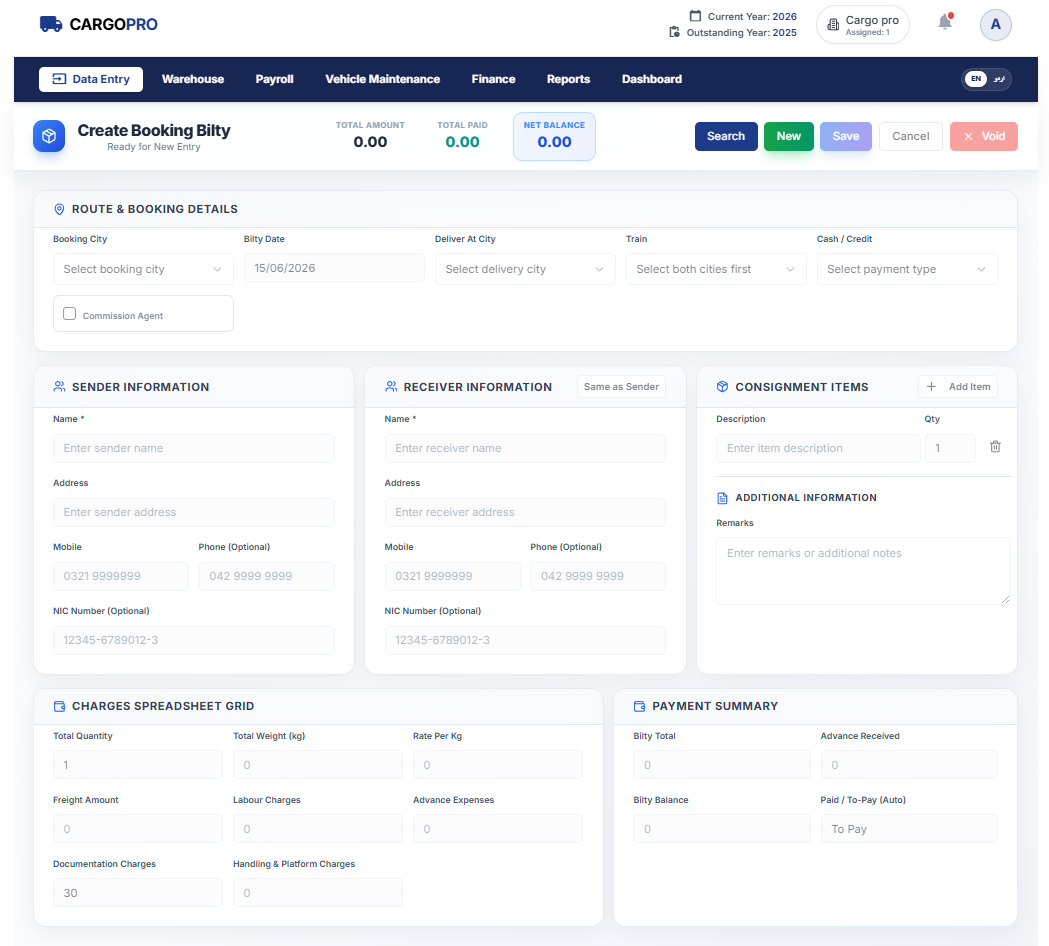The image size is (1049, 946).
Task: Focus the Rate Per Kg field
Action: click(498, 765)
